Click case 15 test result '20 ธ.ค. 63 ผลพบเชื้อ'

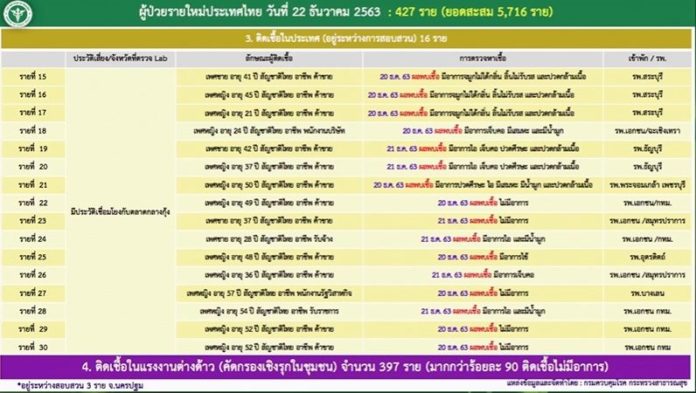pos(483,76)
